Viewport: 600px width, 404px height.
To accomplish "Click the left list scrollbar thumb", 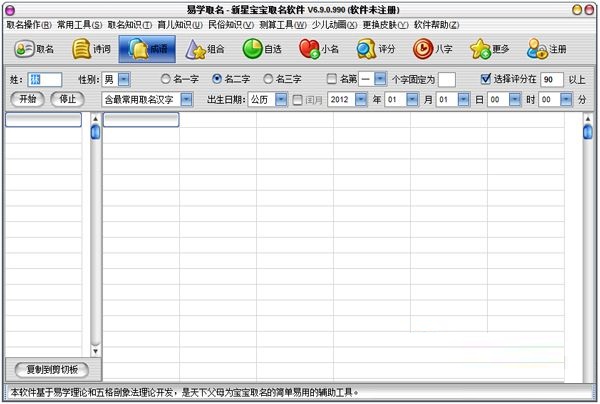I will pos(95,132).
